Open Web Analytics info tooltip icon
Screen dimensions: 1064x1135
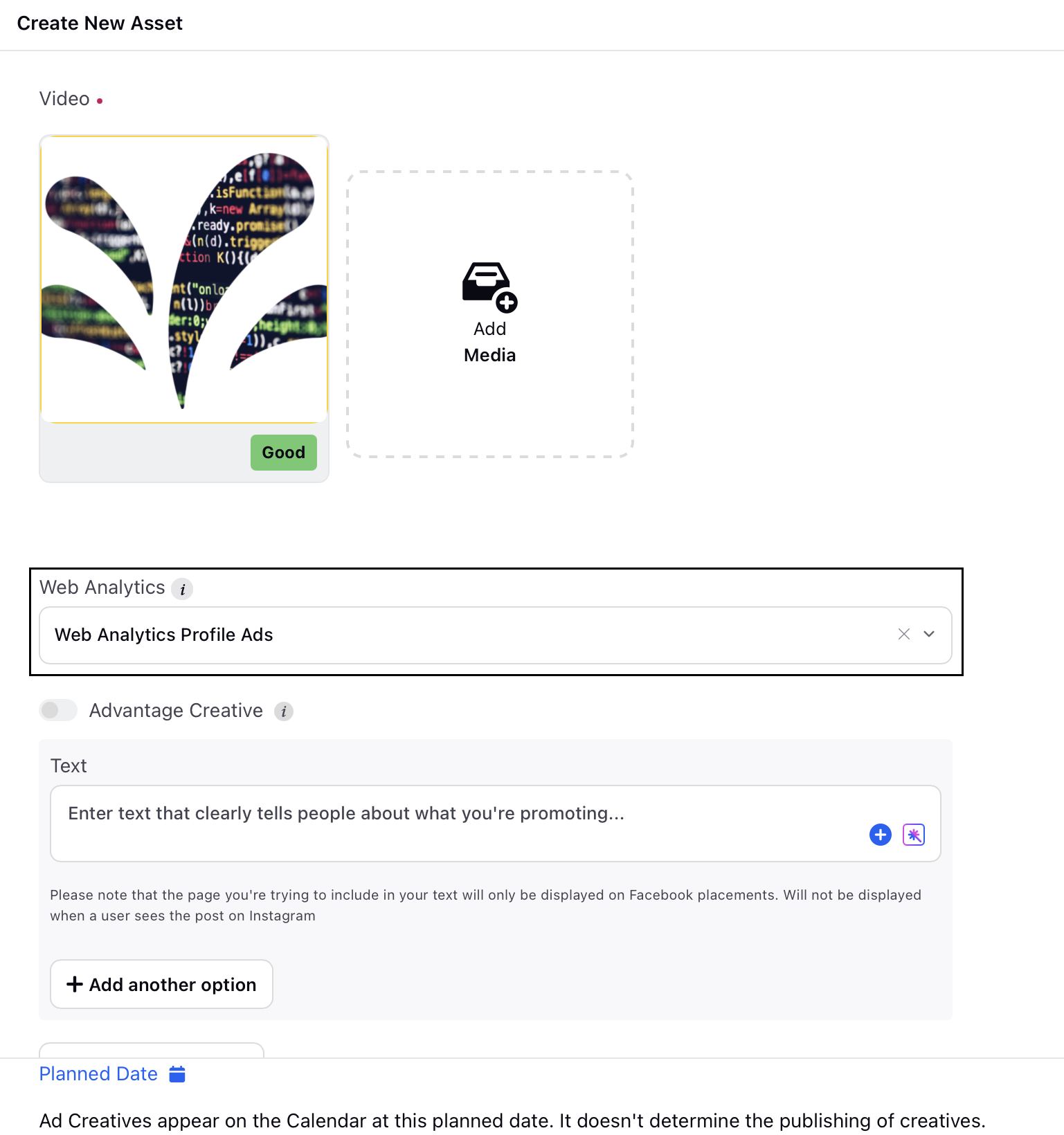coord(182,589)
